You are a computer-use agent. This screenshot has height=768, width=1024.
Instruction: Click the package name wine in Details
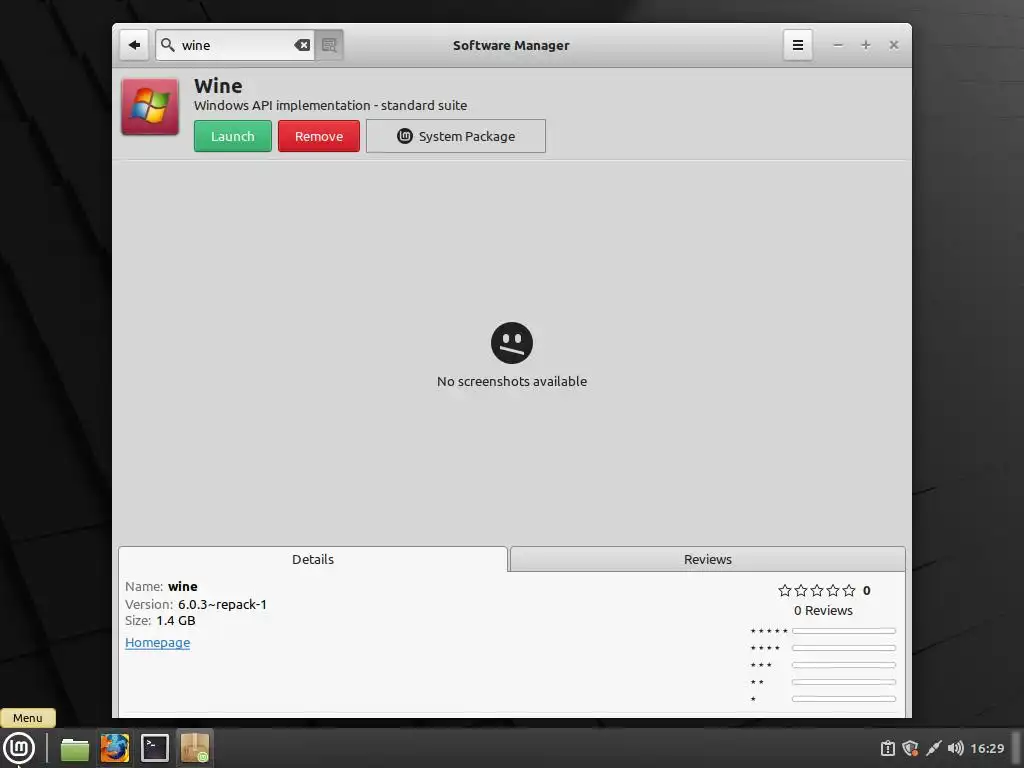(183, 586)
